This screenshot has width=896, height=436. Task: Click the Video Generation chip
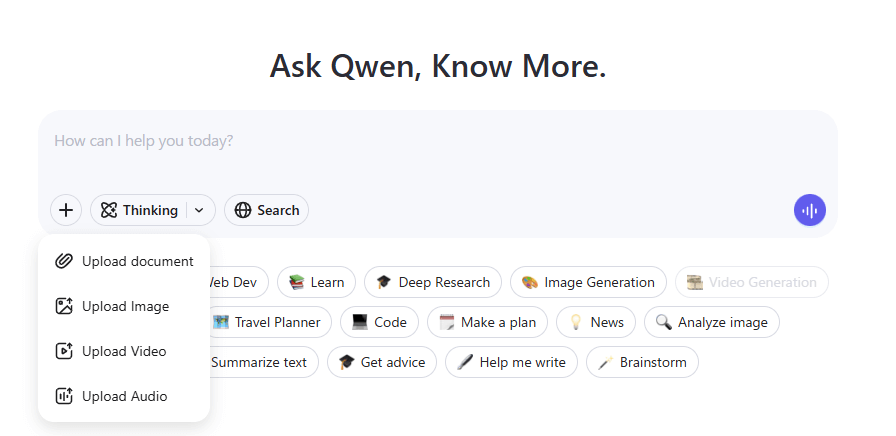click(x=751, y=282)
